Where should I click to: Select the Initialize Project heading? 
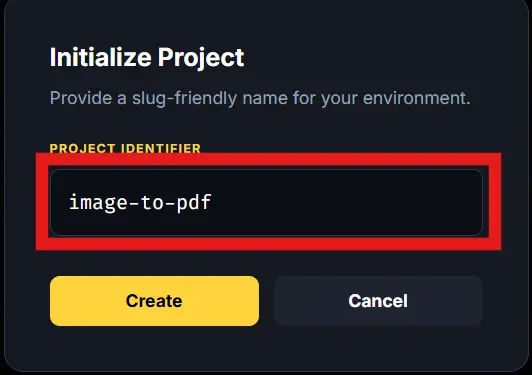tap(147, 57)
